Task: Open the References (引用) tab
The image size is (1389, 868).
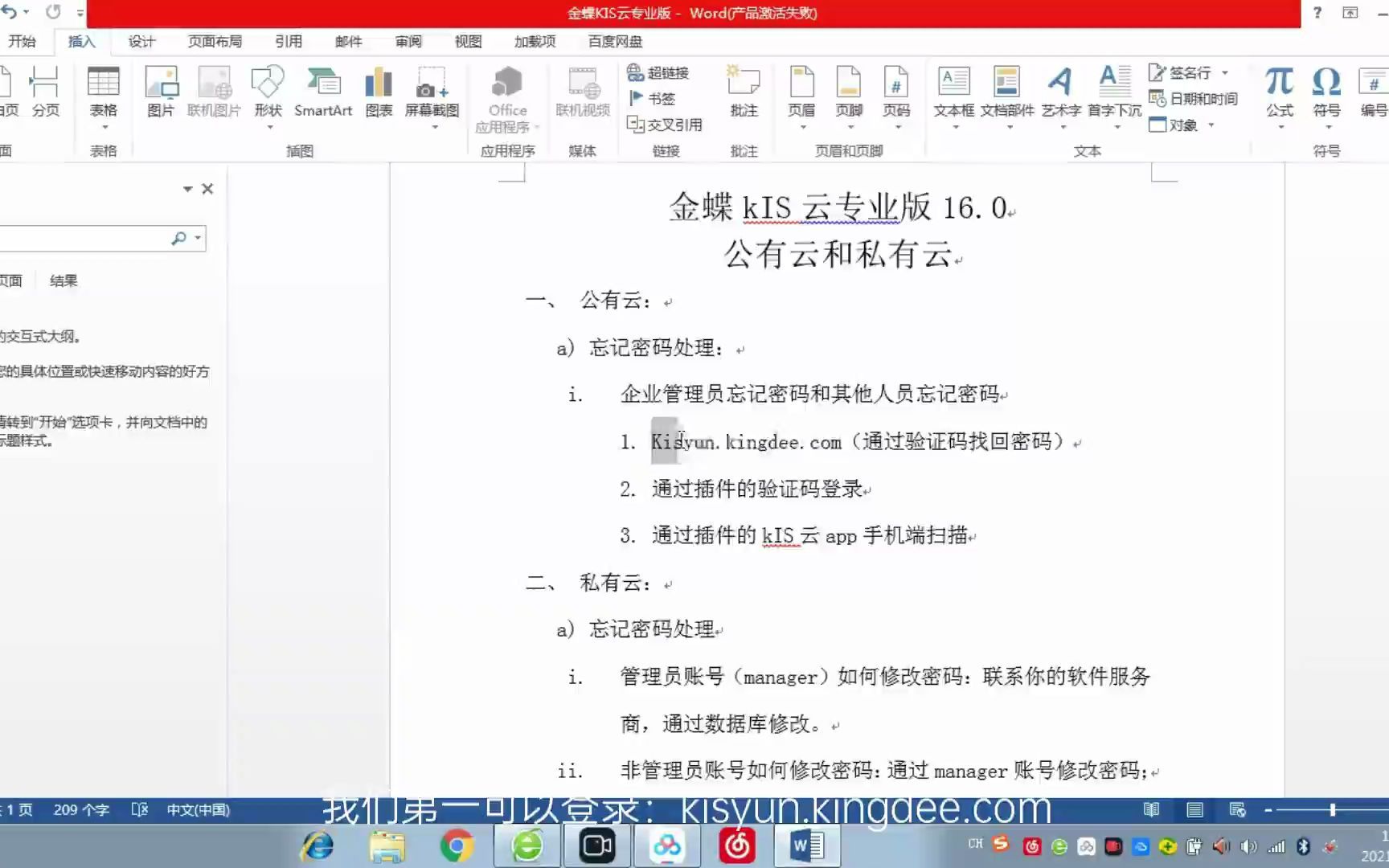Action: click(x=289, y=41)
